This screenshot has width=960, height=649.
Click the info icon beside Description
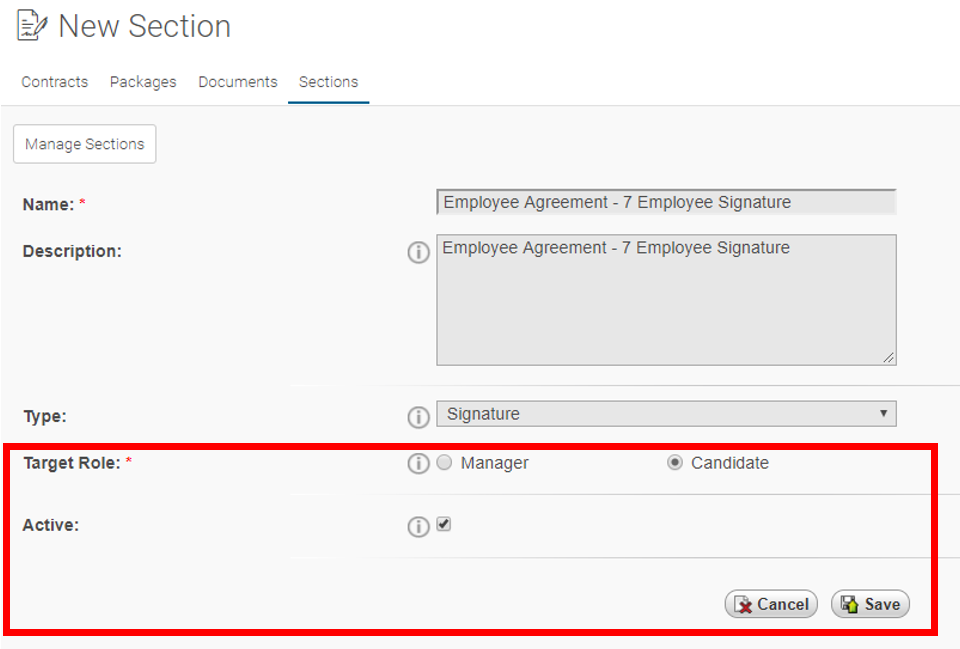click(x=419, y=252)
